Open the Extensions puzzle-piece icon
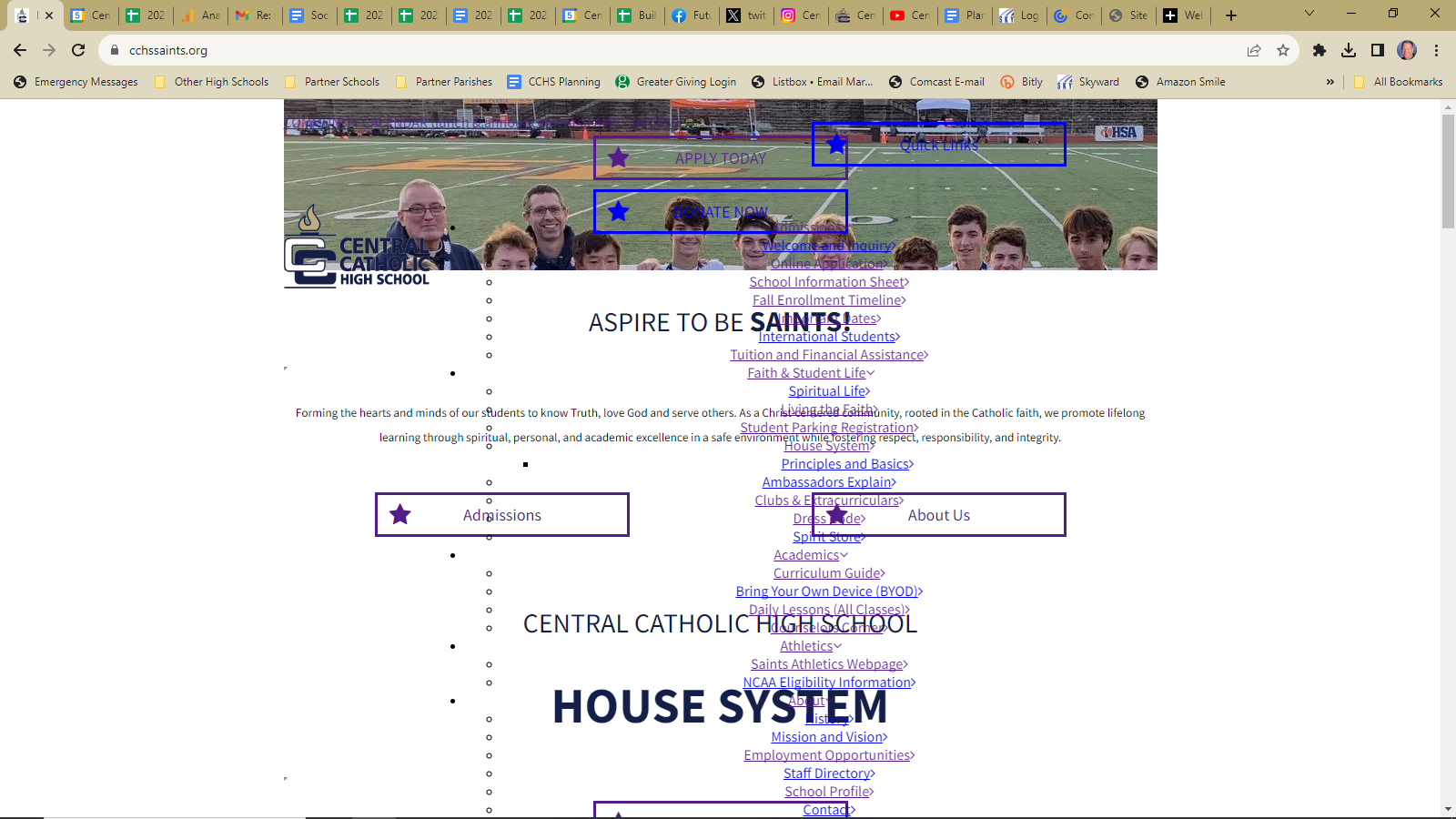Viewport: 1456px width, 819px height. coord(1320,50)
